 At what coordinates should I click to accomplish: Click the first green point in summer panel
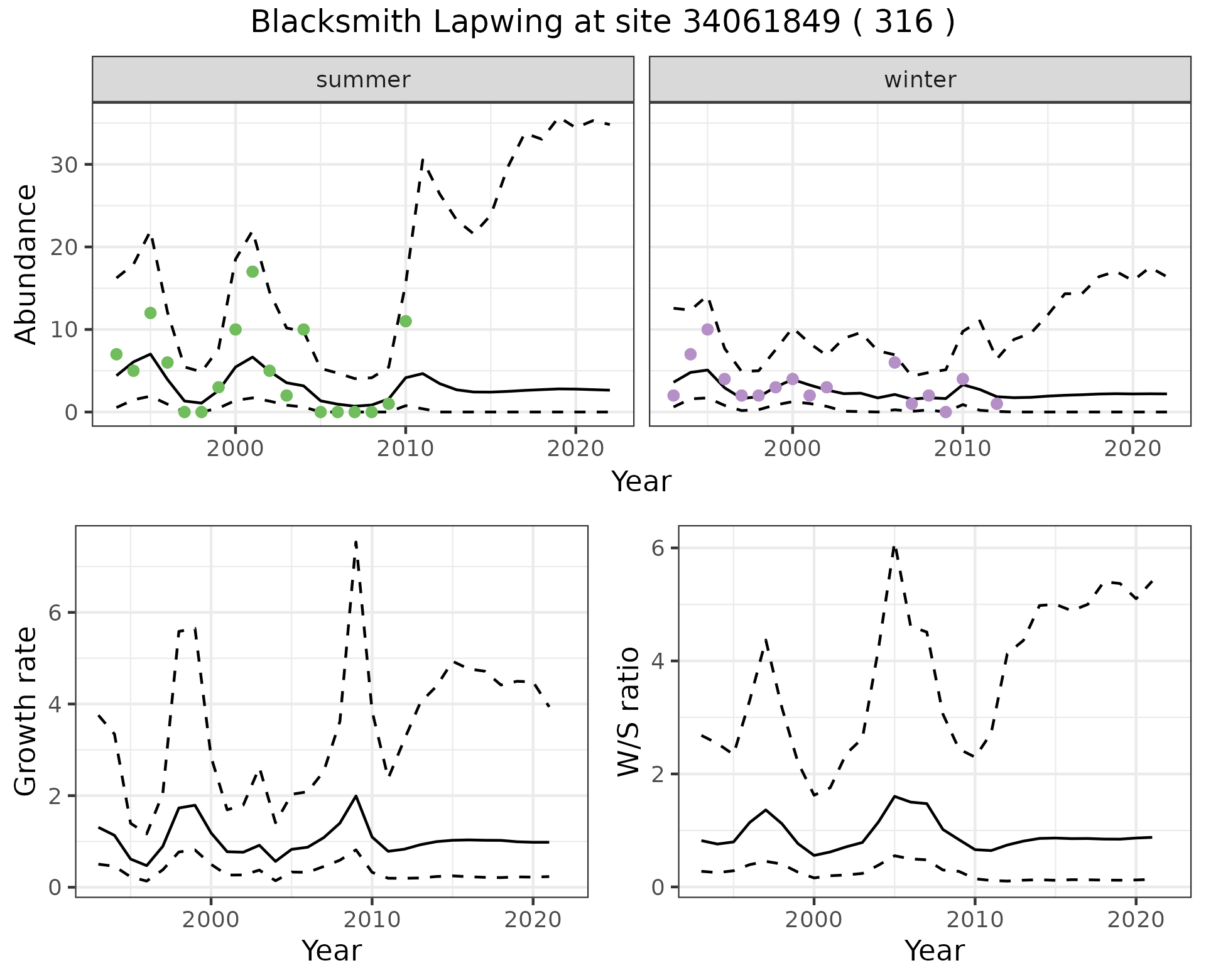(116, 354)
